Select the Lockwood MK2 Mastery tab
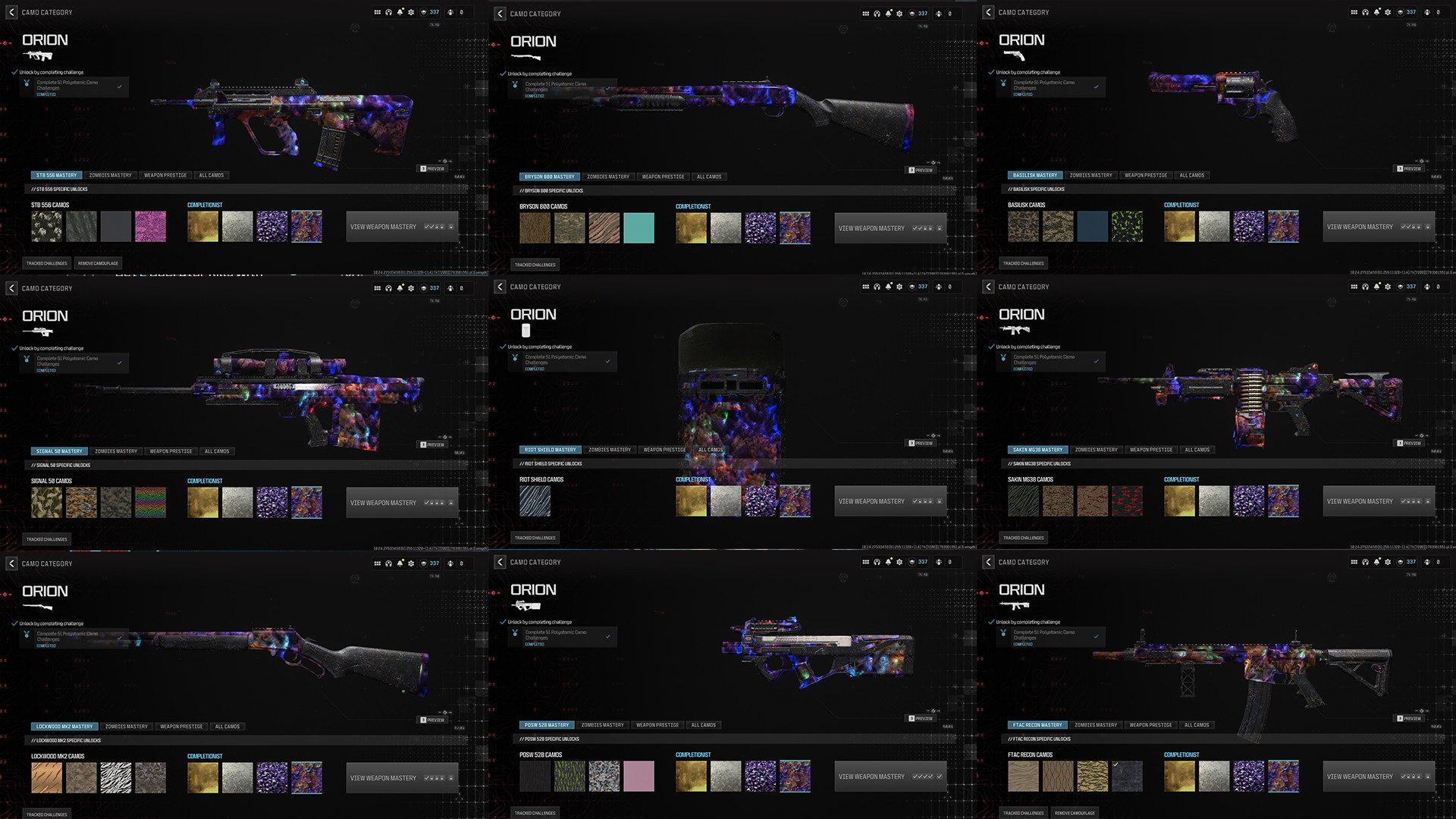The image size is (1456, 819). click(65, 726)
